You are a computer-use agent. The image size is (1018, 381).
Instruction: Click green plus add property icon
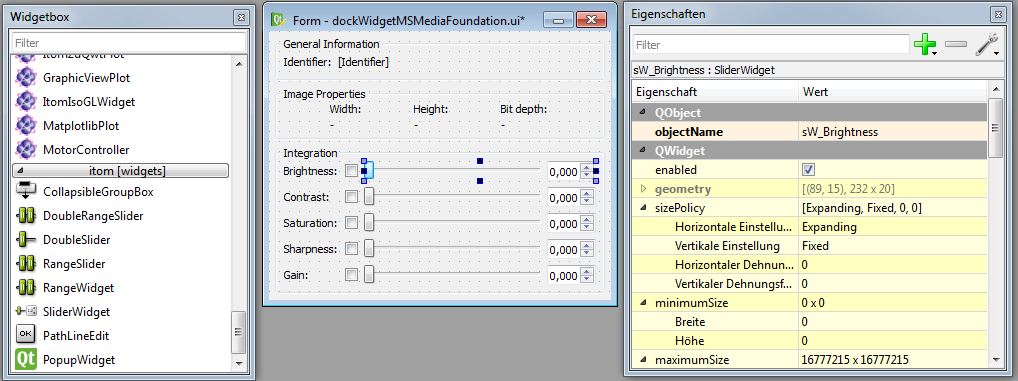pyautogui.click(x=925, y=44)
